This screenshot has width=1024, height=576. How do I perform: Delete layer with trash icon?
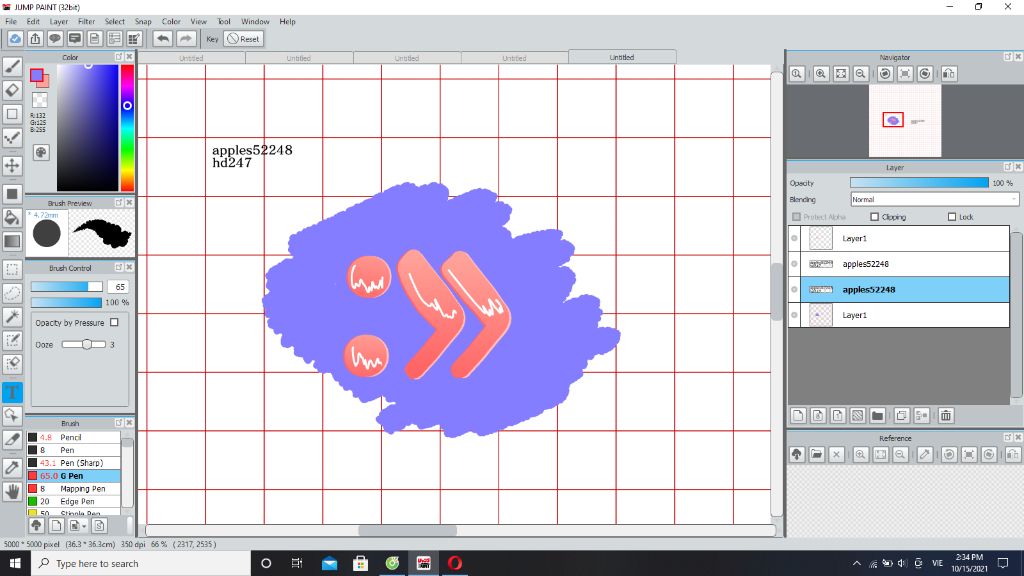pyautogui.click(x=946, y=415)
